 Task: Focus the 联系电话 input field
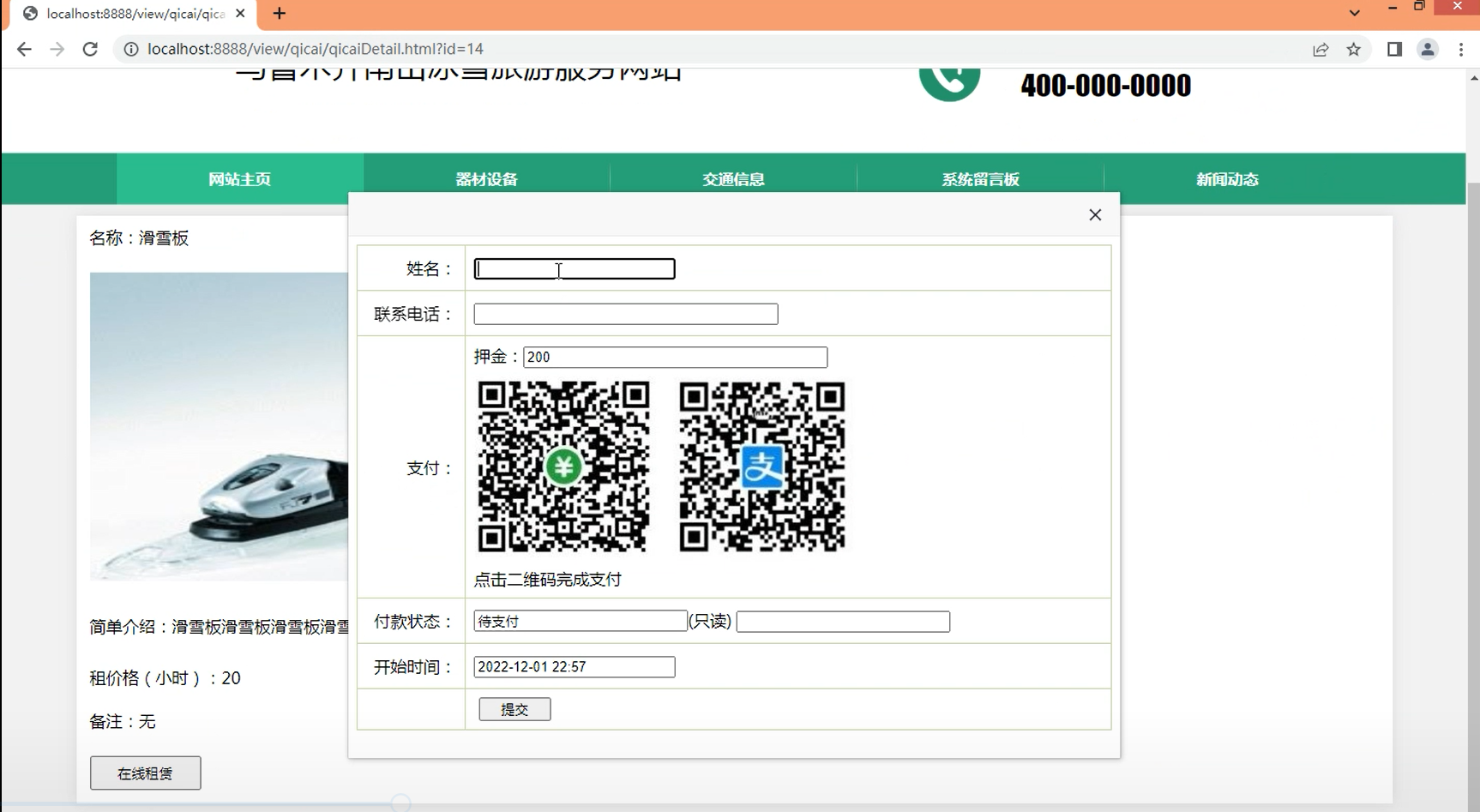pyautogui.click(x=626, y=314)
